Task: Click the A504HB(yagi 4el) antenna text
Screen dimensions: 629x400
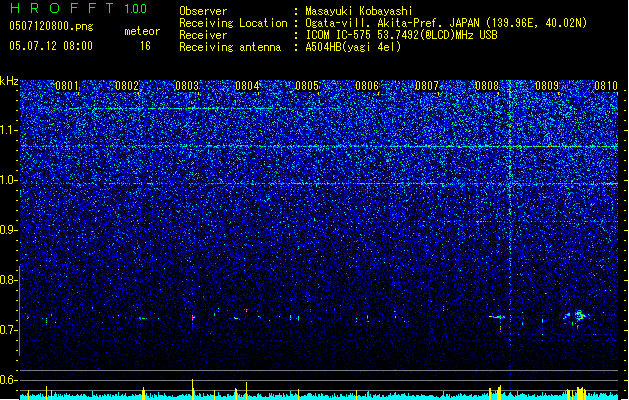Action: [x=353, y=47]
